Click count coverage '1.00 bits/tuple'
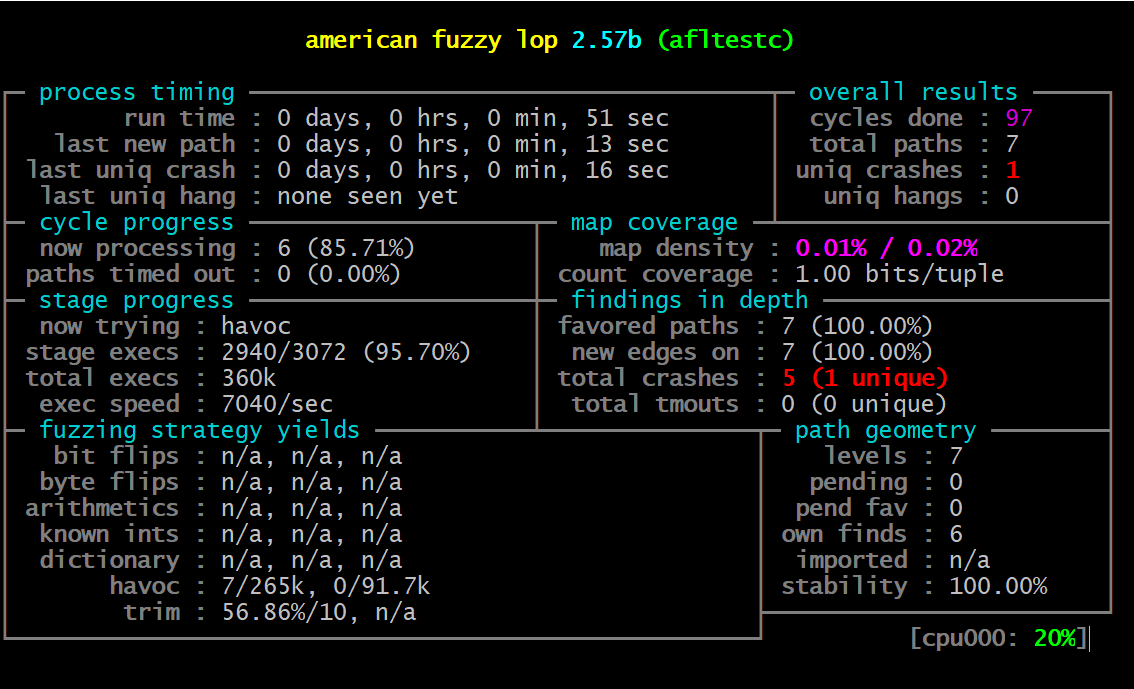This screenshot has width=1134, height=689. (899, 275)
